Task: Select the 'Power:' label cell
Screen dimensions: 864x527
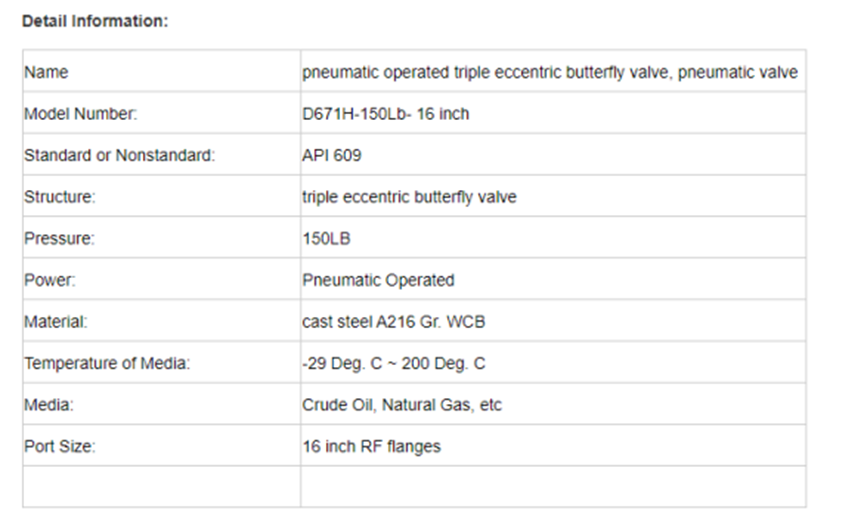Action: (x=50, y=281)
